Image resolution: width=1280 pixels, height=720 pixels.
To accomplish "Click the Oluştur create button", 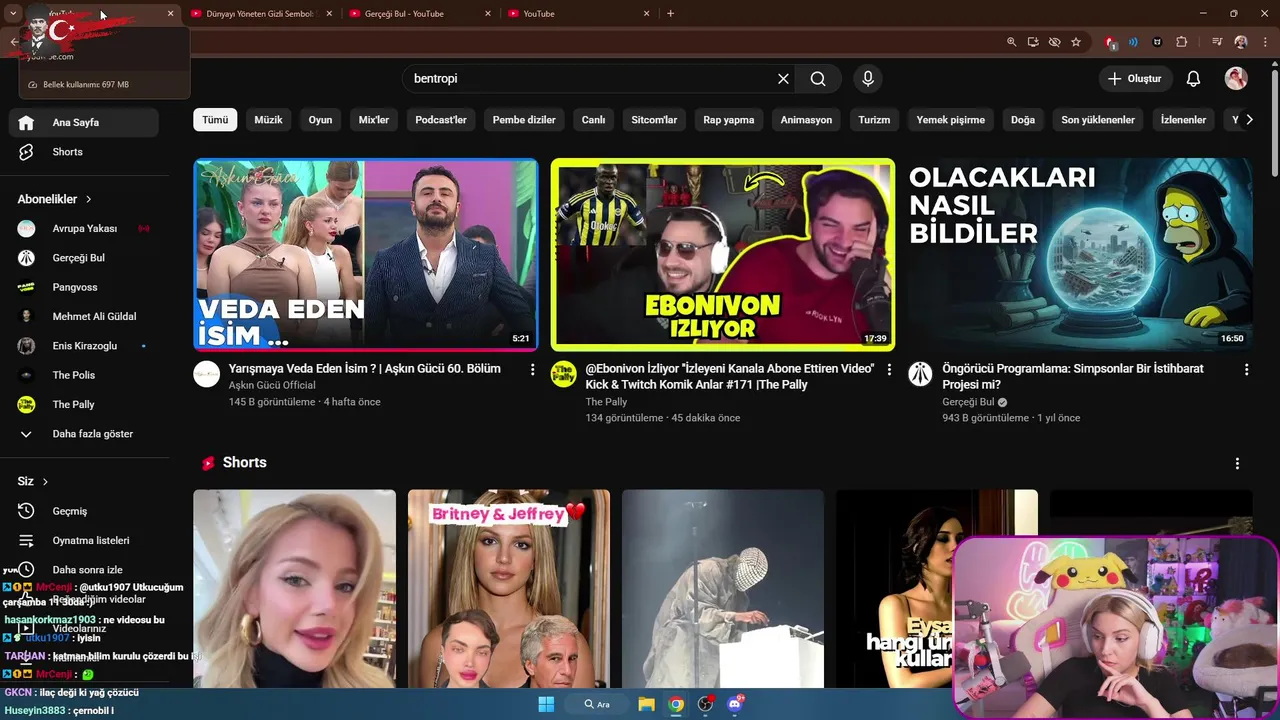I will click(1135, 79).
